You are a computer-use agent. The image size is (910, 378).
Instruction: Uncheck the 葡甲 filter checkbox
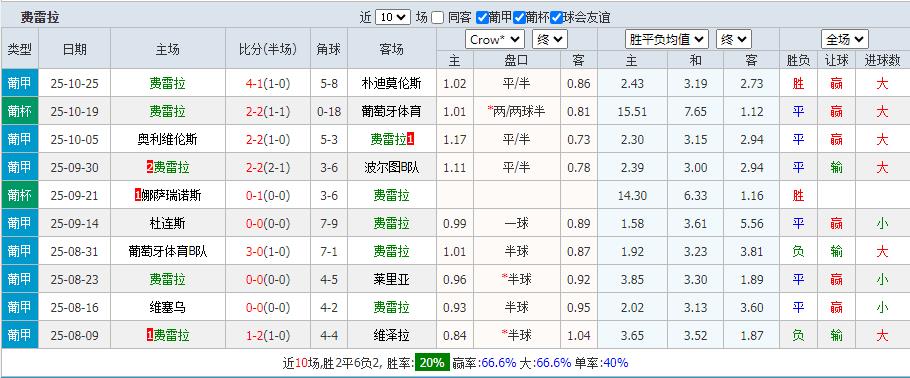click(482, 17)
